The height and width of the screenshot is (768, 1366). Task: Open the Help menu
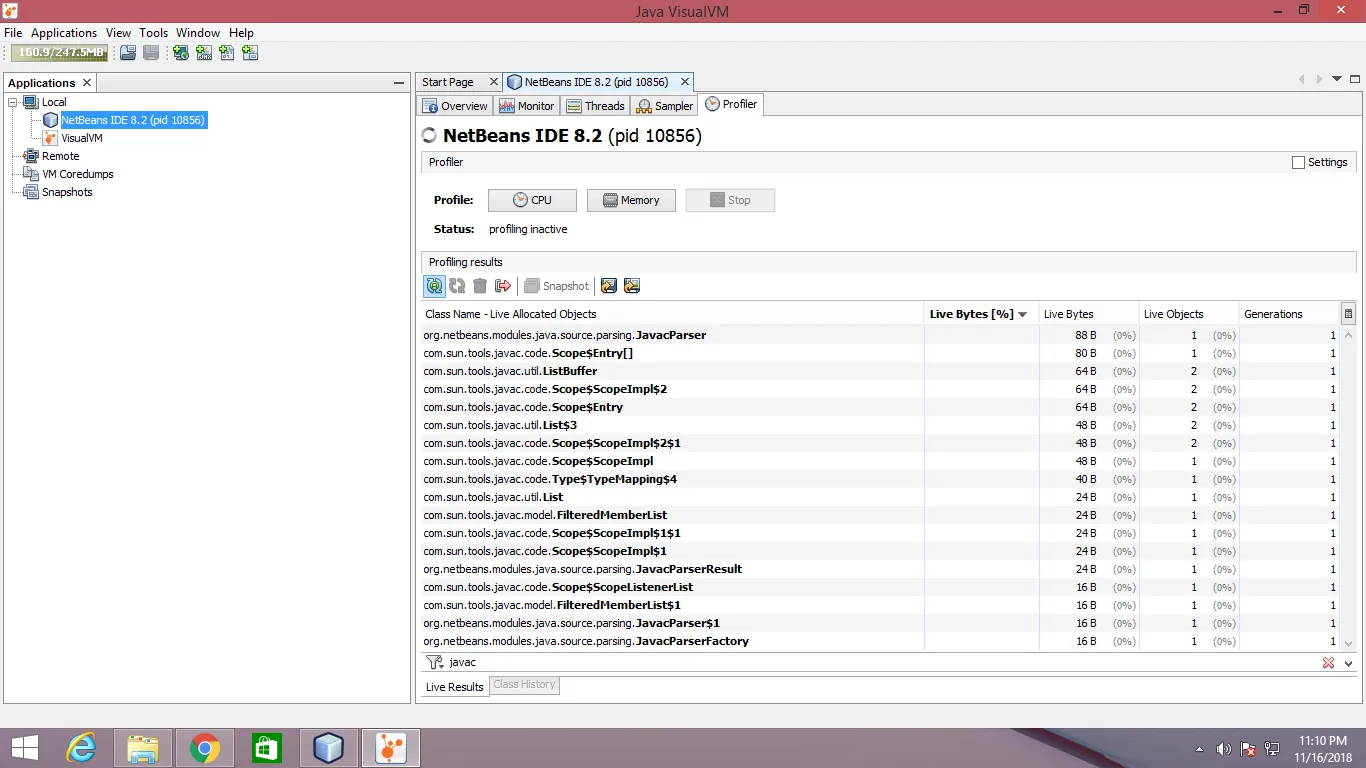click(241, 33)
